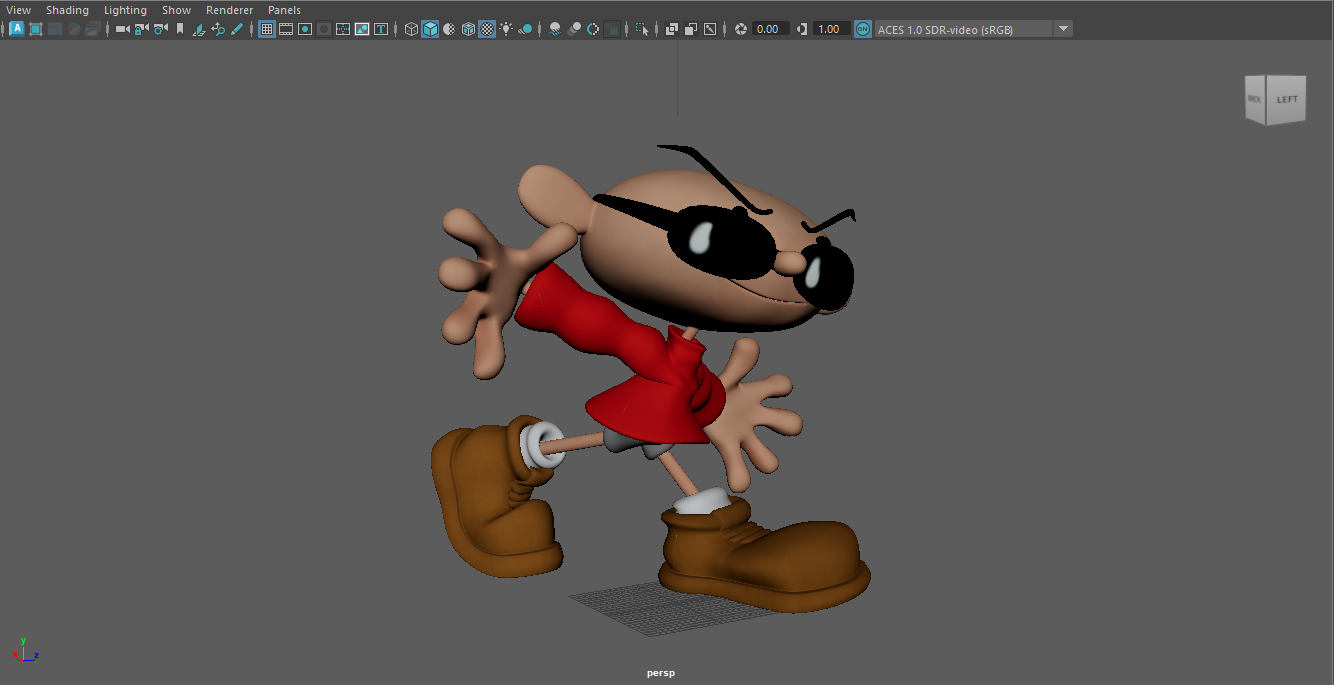Open the View menu
The width and height of the screenshot is (1334, 685).
(x=18, y=10)
